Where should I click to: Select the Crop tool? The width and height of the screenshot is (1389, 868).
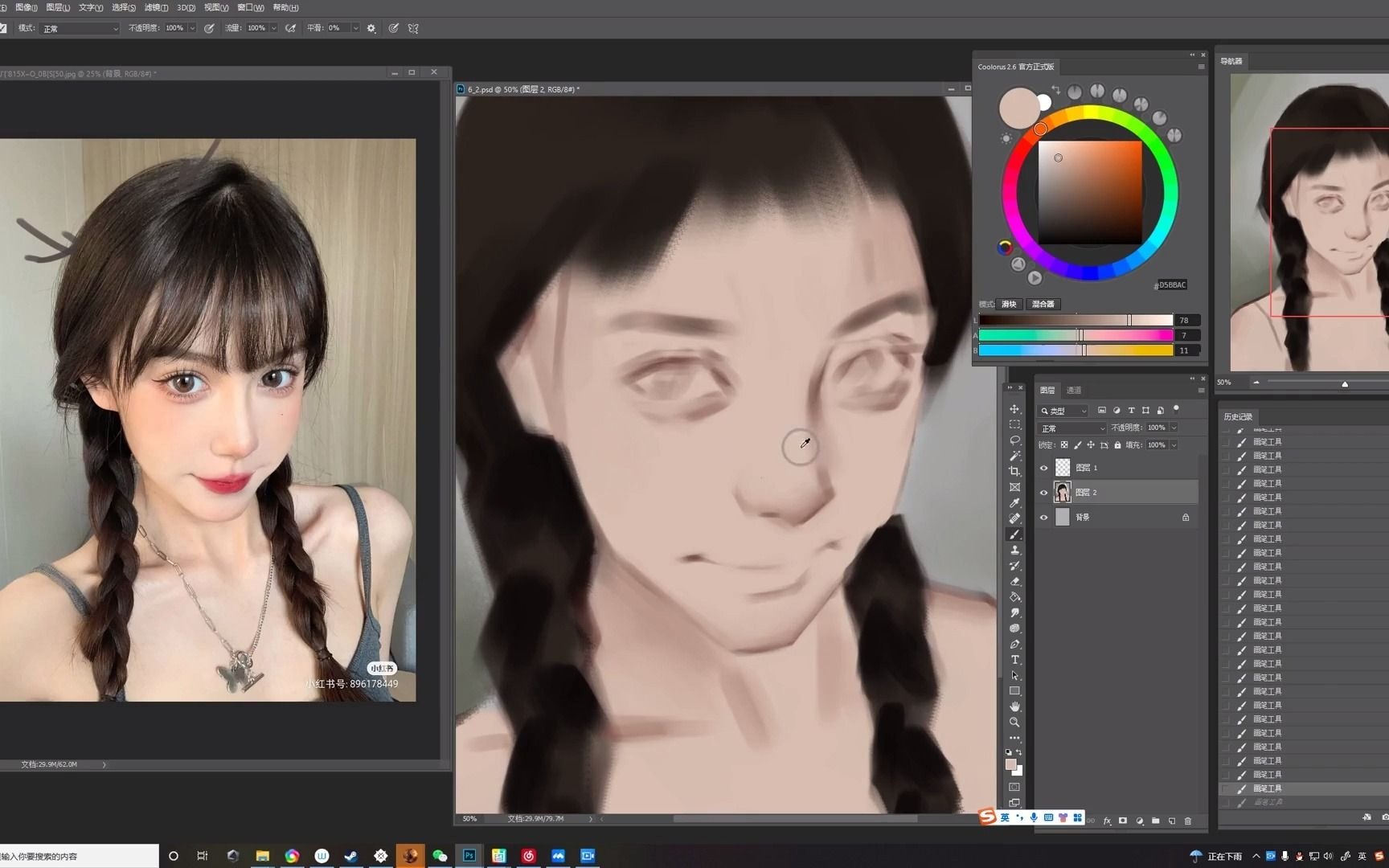(x=1014, y=472)
